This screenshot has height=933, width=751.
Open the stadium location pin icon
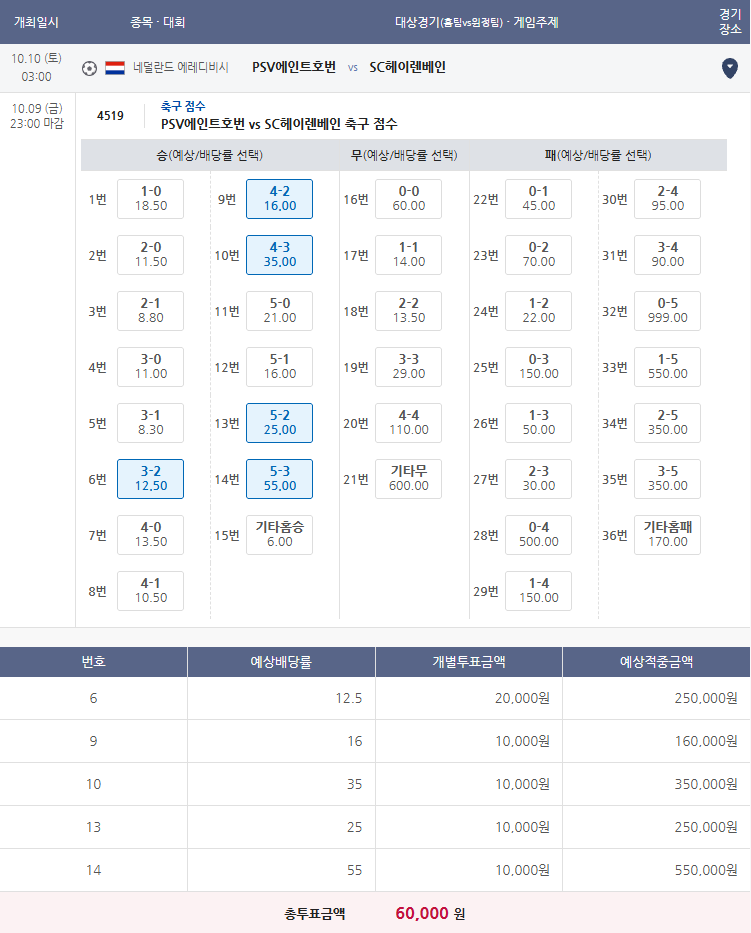pos(730,68)
